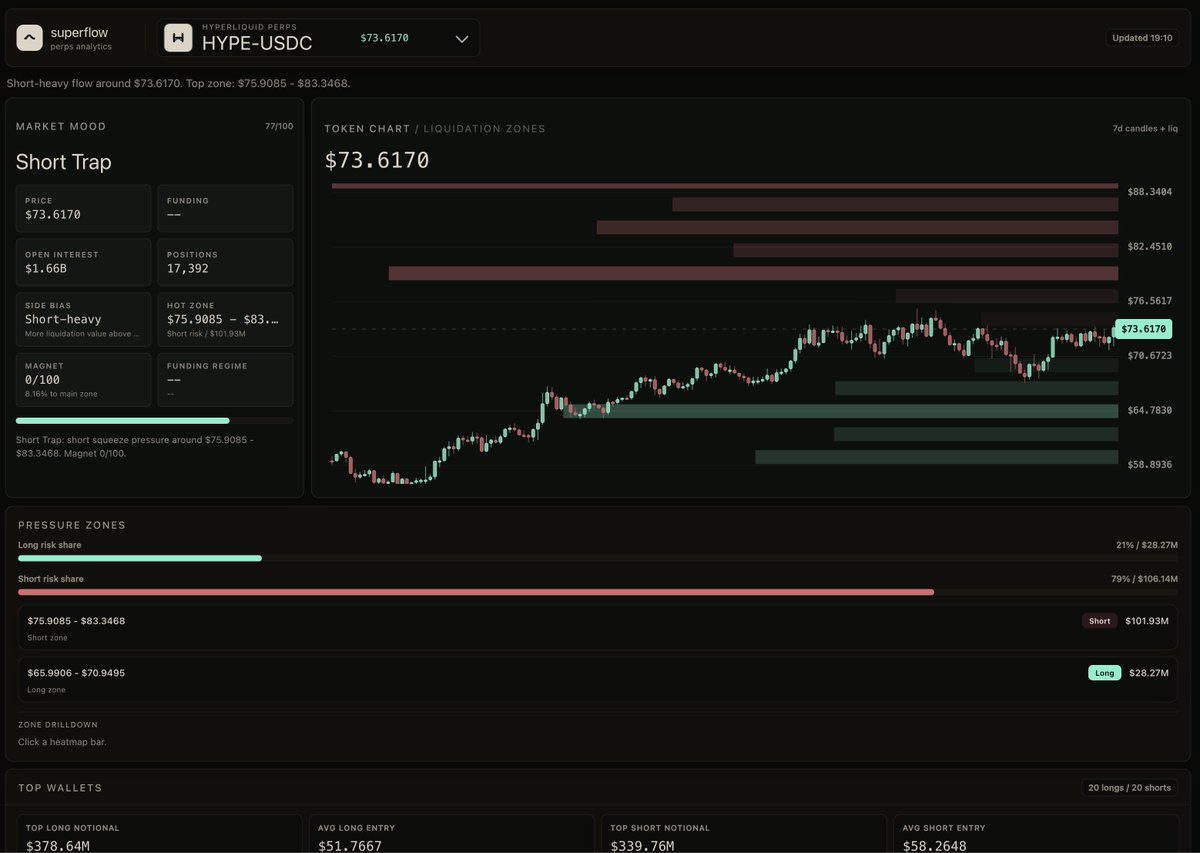Click the $76.5617 axis label
The height and width of the screenshot is (853, 1200).
(1150, 301)
